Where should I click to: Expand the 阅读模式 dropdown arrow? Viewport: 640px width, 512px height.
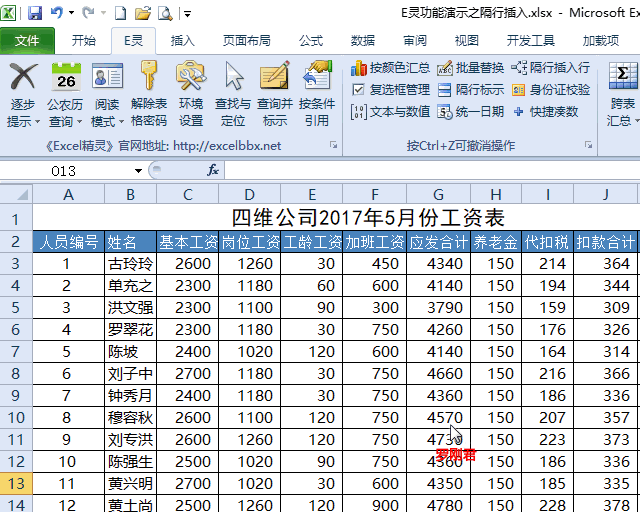pyautogui.click(x=122, y=122)
